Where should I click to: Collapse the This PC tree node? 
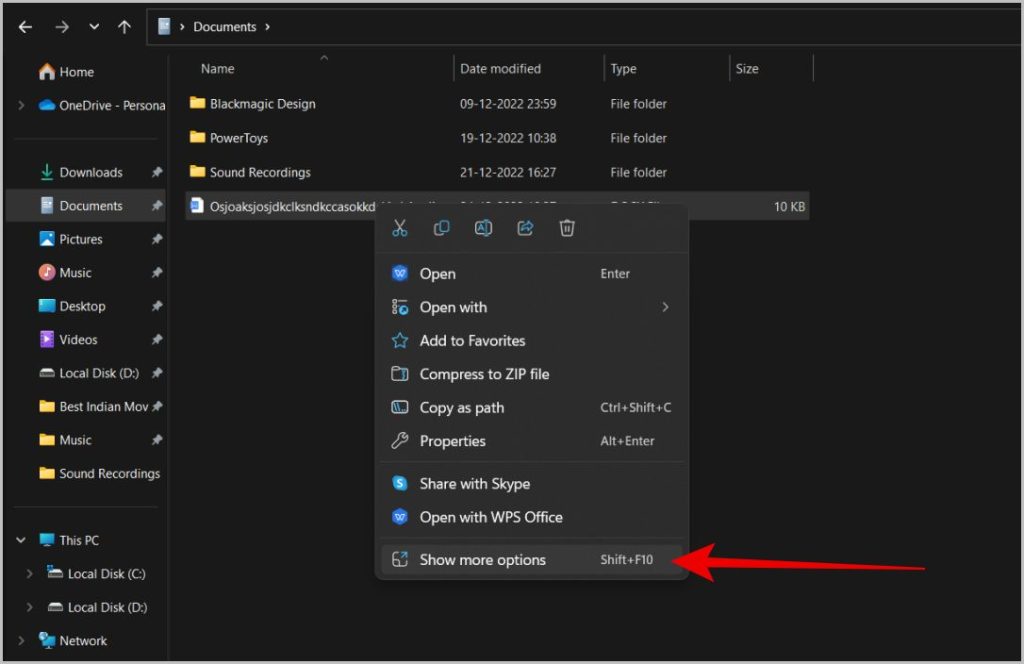click(x=22, y=540)
